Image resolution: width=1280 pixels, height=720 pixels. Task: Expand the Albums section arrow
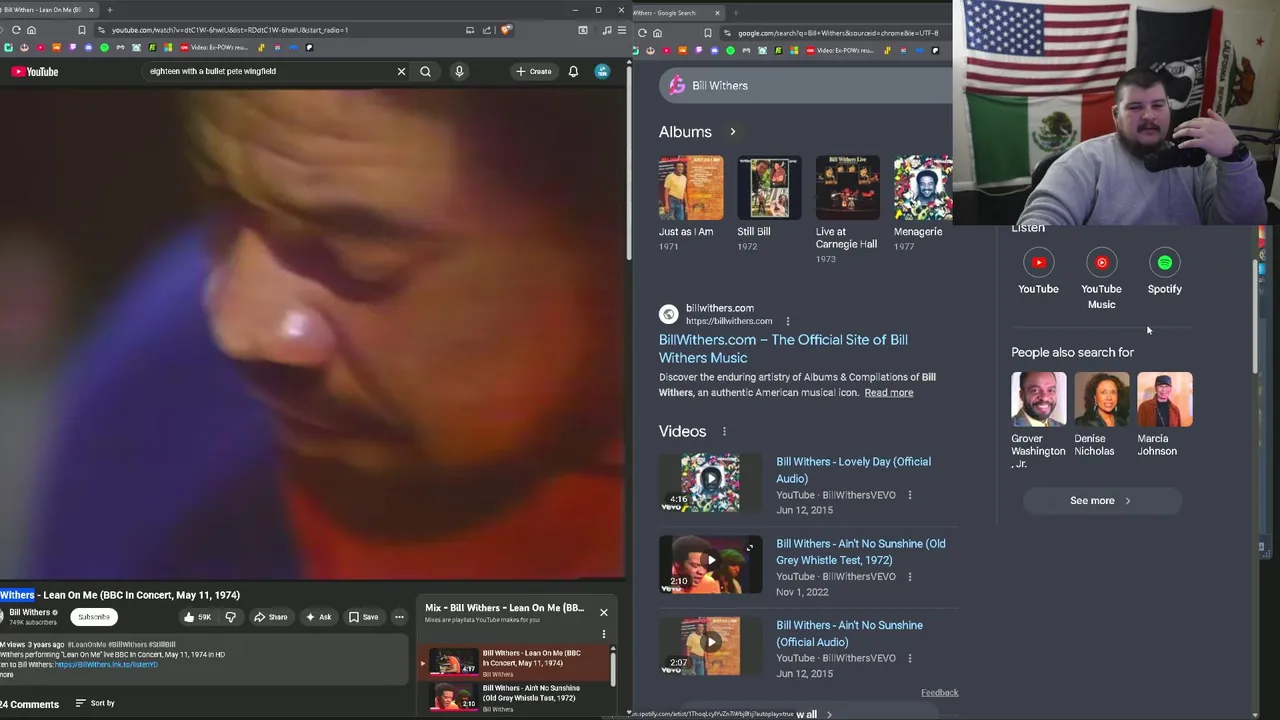point(732,132)
